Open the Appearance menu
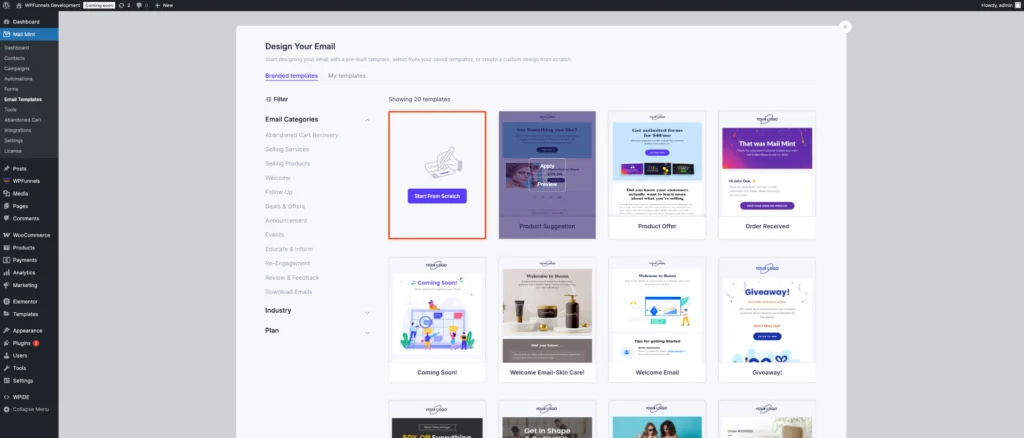The height and width of the screenshot is (438, 1024). pos(29,330)
